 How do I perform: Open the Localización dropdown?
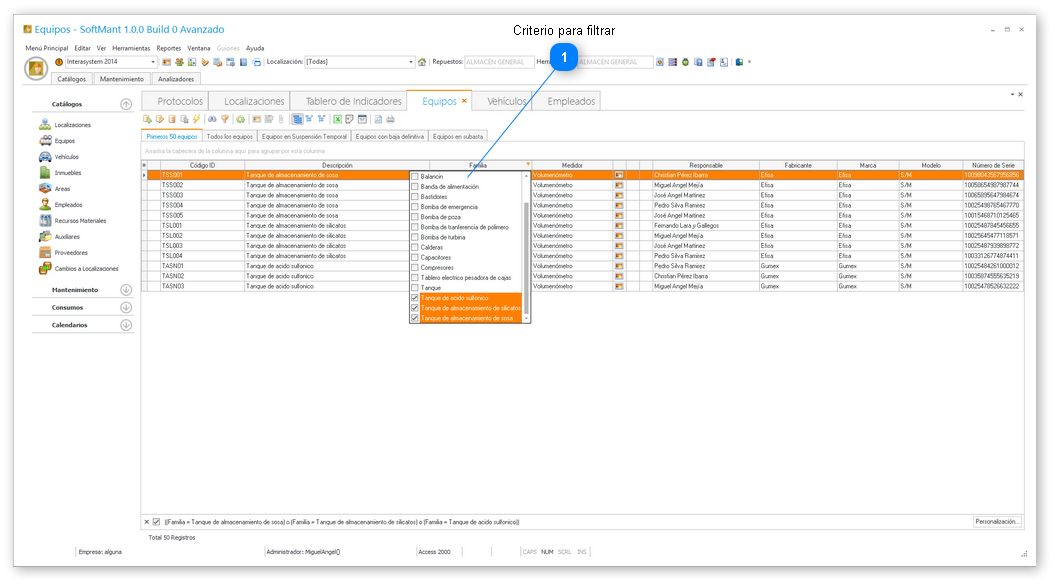tap(410, 62)
